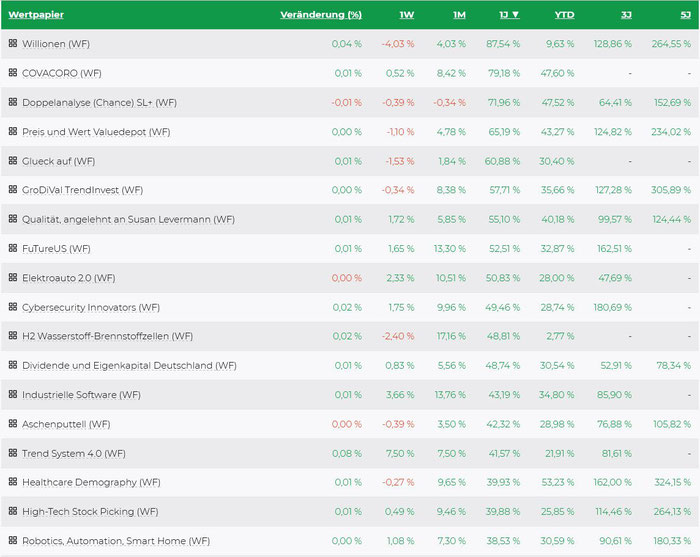Image resolution: width=700 pixels, height=557 pixels.
Task: Sort by YTD column header
Action: tap(564, 15)
